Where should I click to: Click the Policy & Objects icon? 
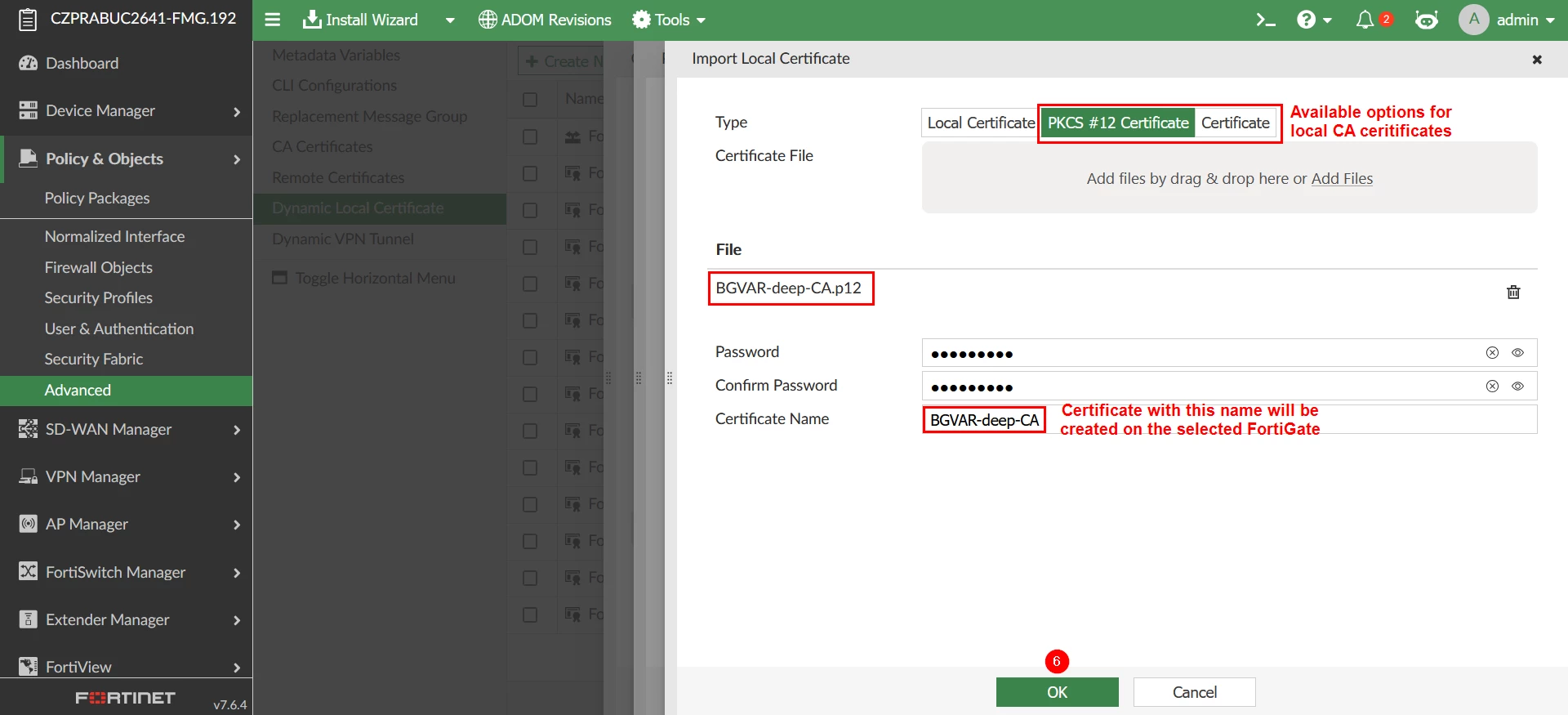pyautogui.click(x=28, y=159)
